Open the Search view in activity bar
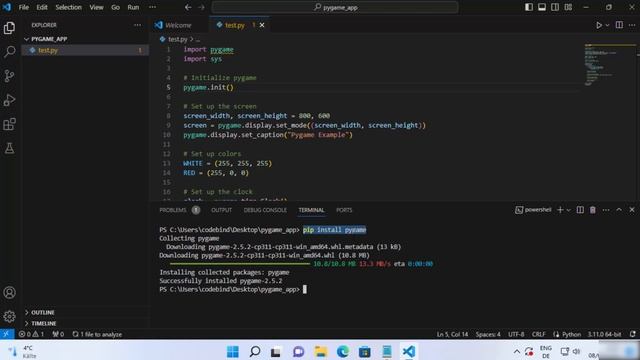Image resolution: width=640 pixels, height=360 pixels. pyautogui.click(x=9, y=51)
